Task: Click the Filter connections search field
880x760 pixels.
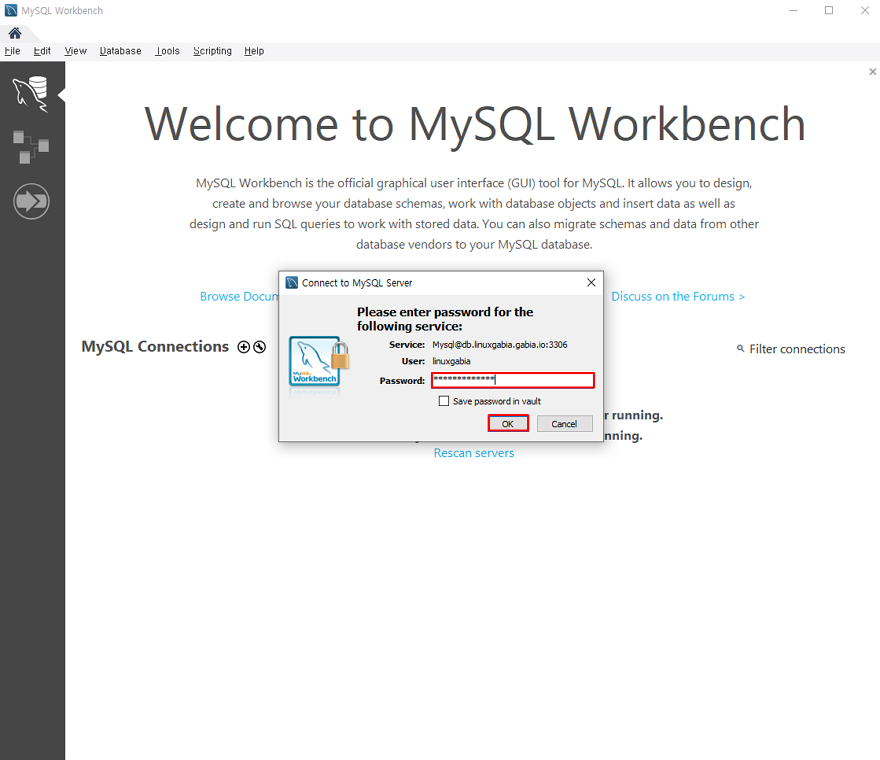Action: point(797,349)
